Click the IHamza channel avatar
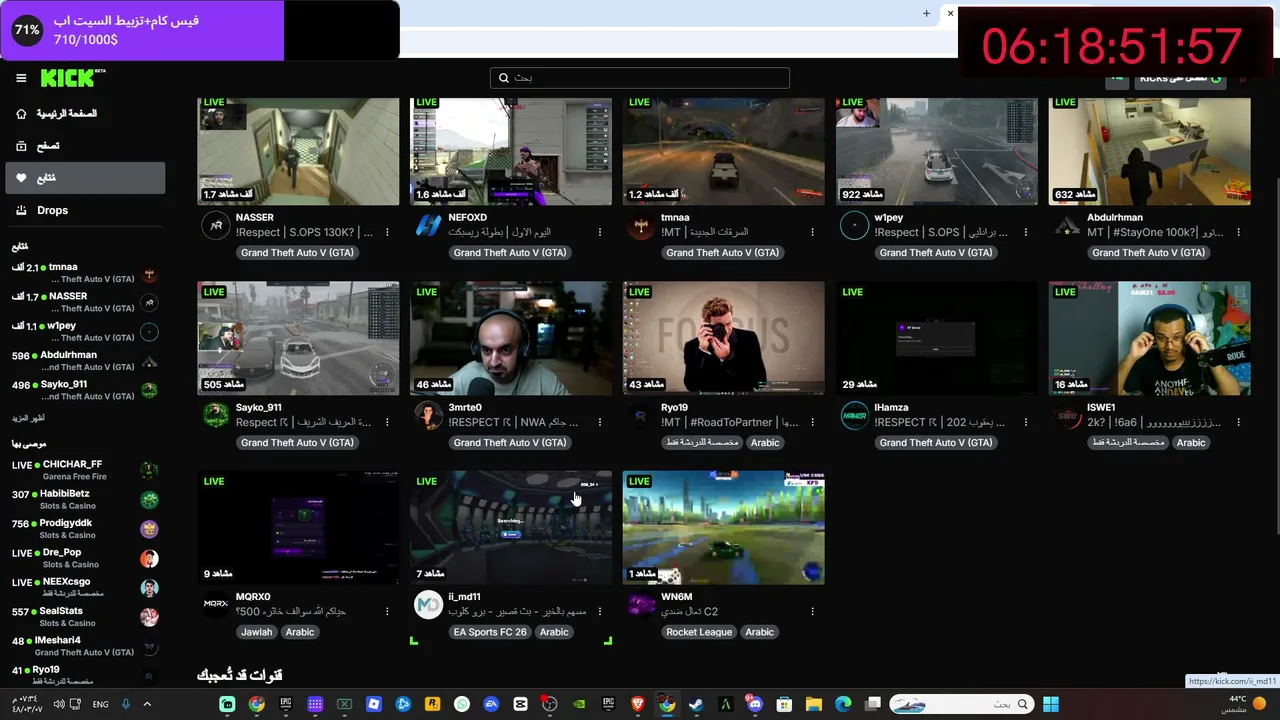 click(854, 416)
